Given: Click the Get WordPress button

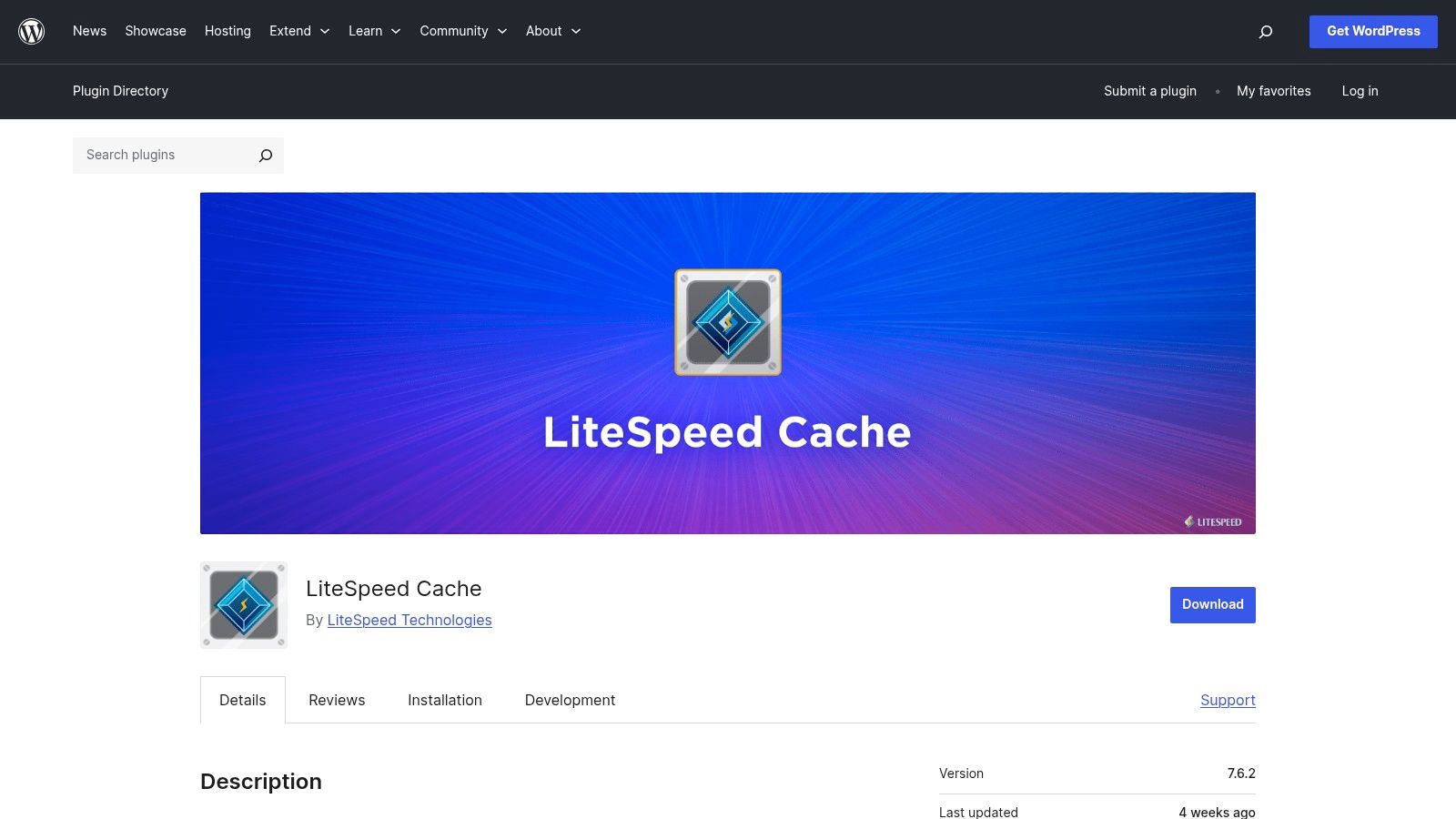Looking at the screenshot, I should tap(1373, 31).
